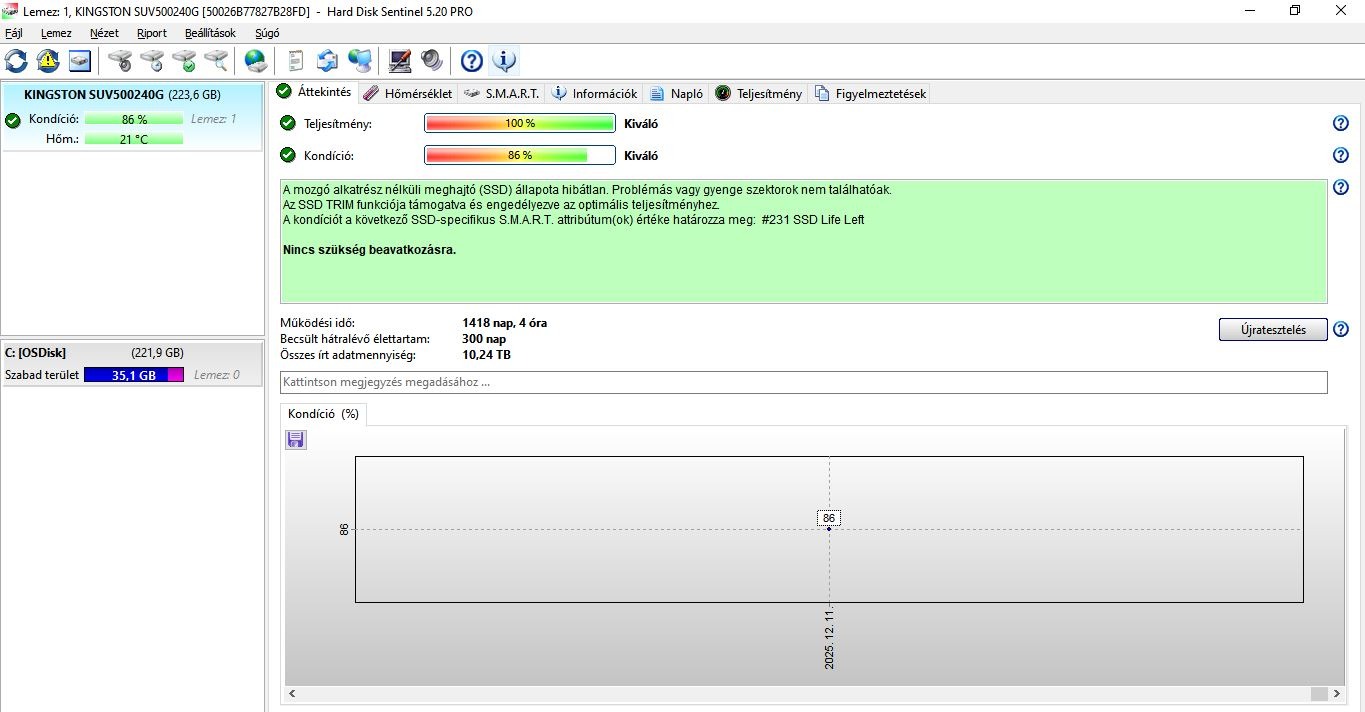Click the (221,9 GB) partition size text
1365x712 pixels.
pyautogui.click(x=157, y=352)
